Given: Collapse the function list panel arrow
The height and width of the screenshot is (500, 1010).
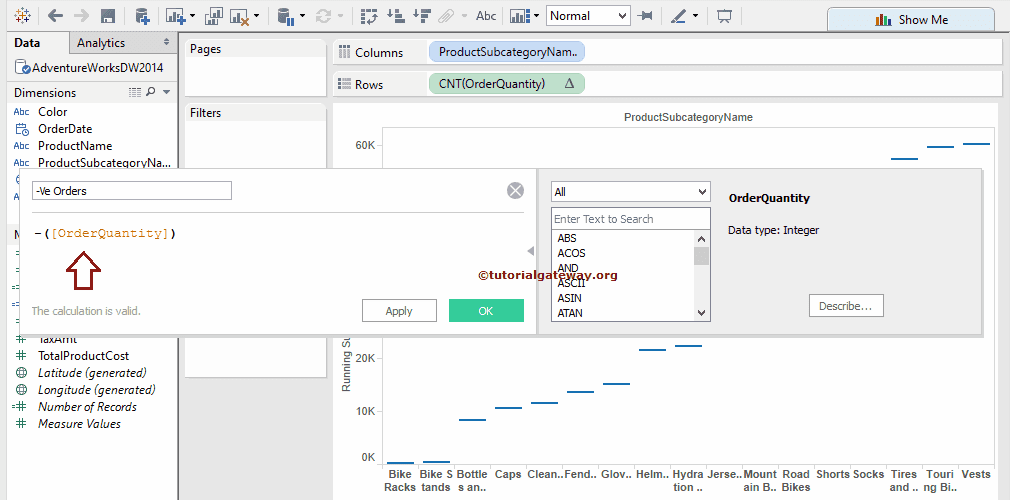Looking at the screenshot, I should (x=531, y=251).
